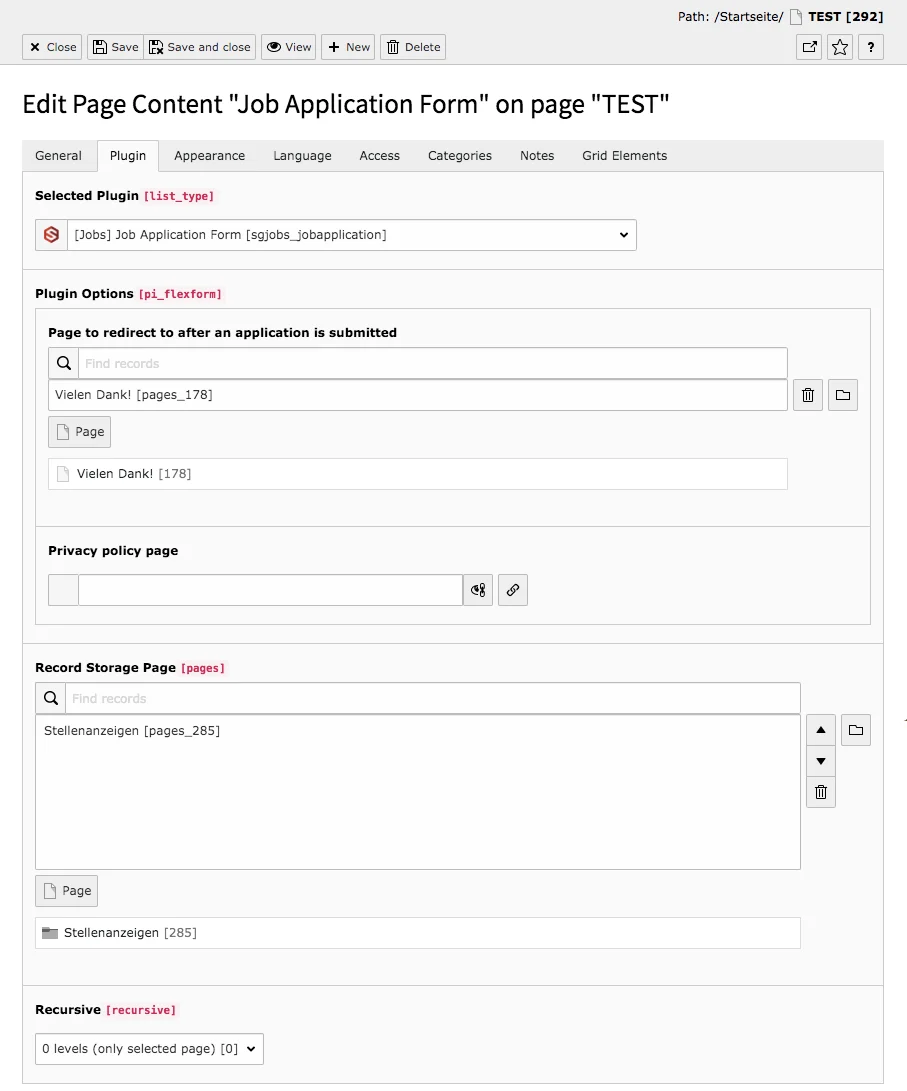Screen dimensions: 907x1091
Task: Delete the 'Vielen Dank!' redirect page selection
Action: pyautogui.click(x=808, y=394)
